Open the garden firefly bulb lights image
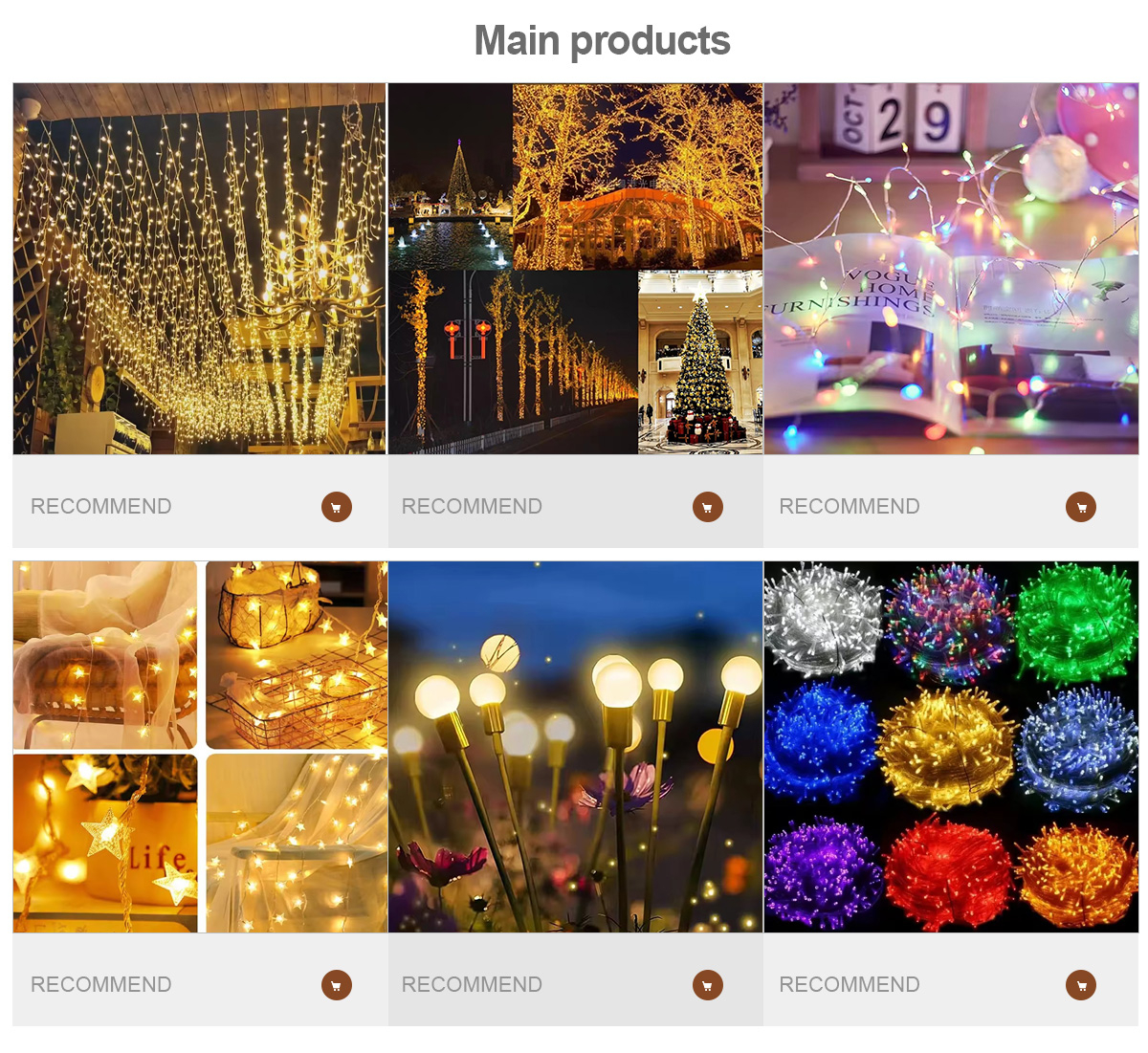Viewport: 1148px width, 1053px height. [575, 747]
